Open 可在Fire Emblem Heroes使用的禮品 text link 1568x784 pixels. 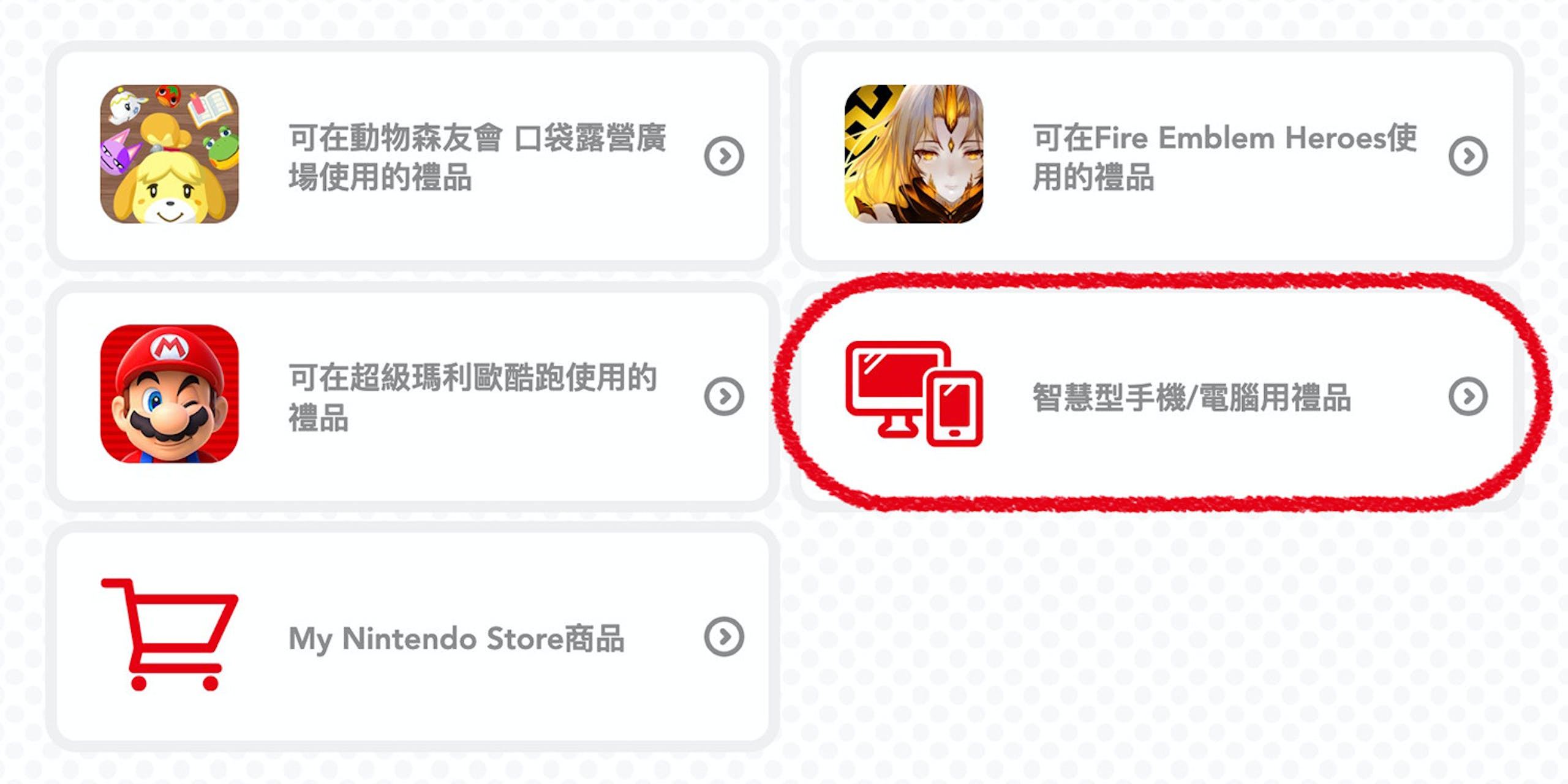1224,157
